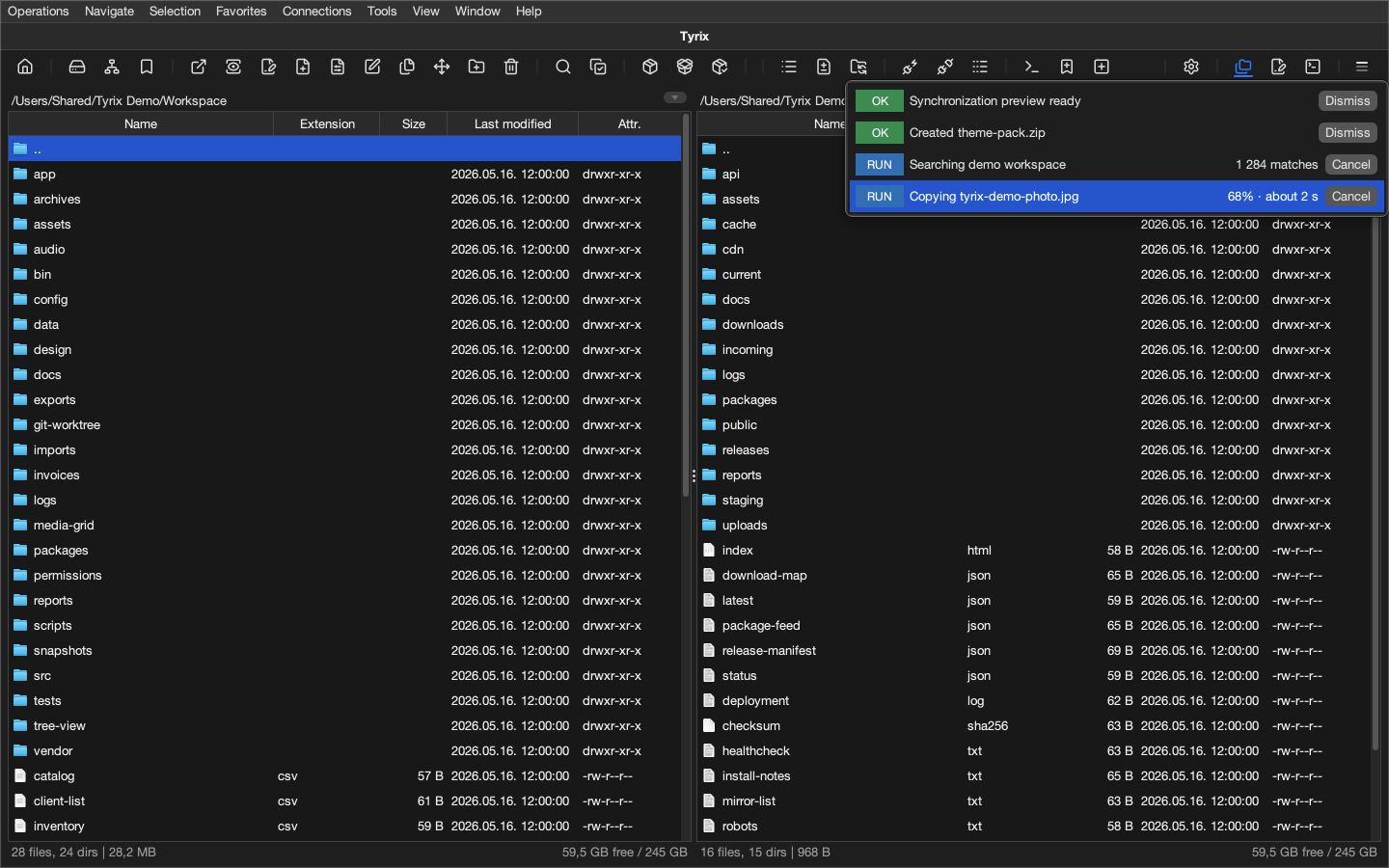Dismiss the Synchronization preview ready notification
The height and width of the screenshot is (868, 1389).
click(x=1348, y=101)
